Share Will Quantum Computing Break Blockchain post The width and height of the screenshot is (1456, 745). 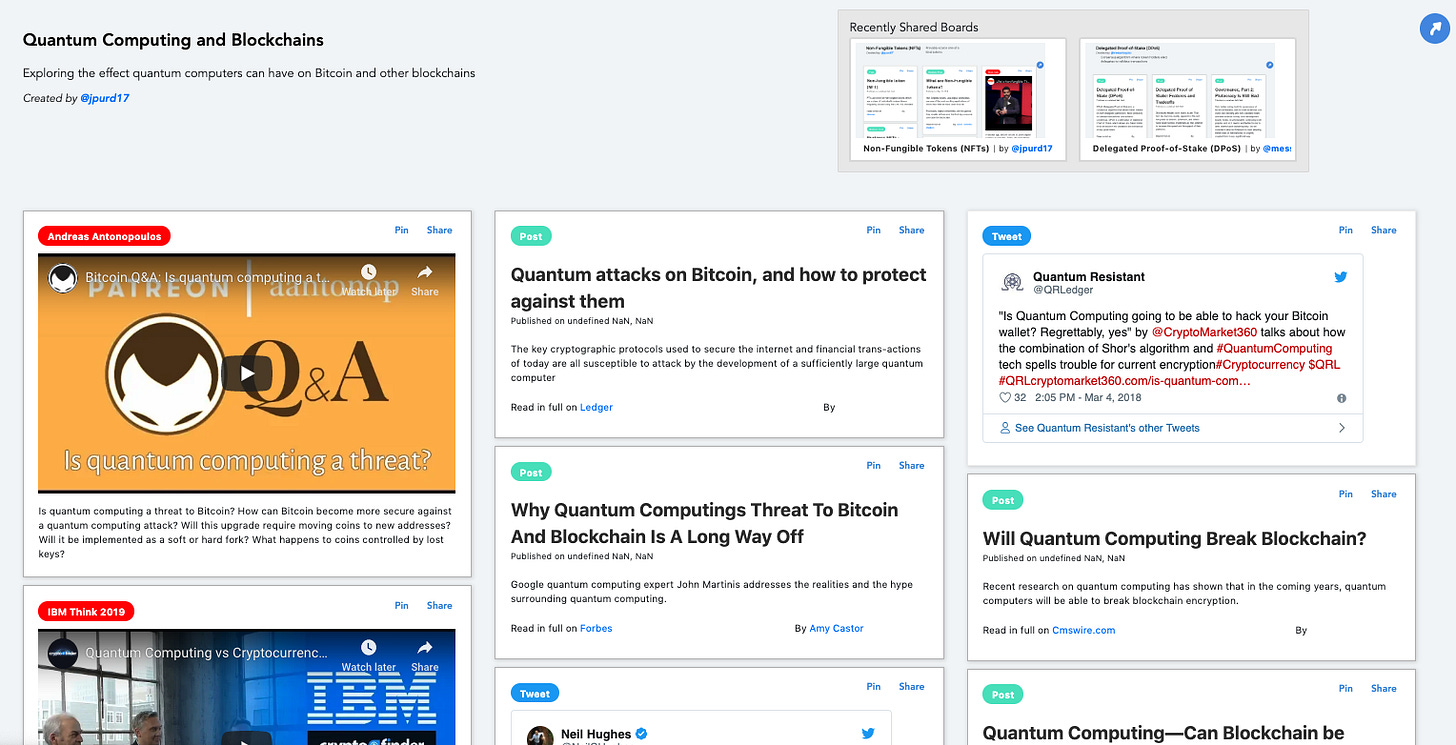(x=1383, y=494)
